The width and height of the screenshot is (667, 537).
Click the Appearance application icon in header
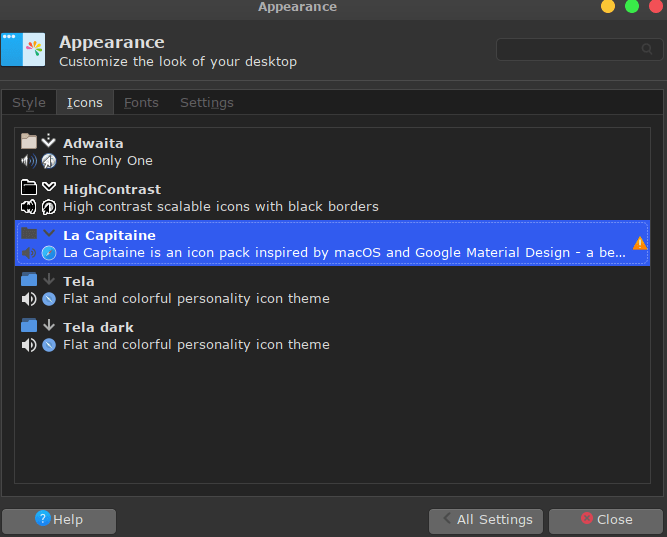click(23, 49)
